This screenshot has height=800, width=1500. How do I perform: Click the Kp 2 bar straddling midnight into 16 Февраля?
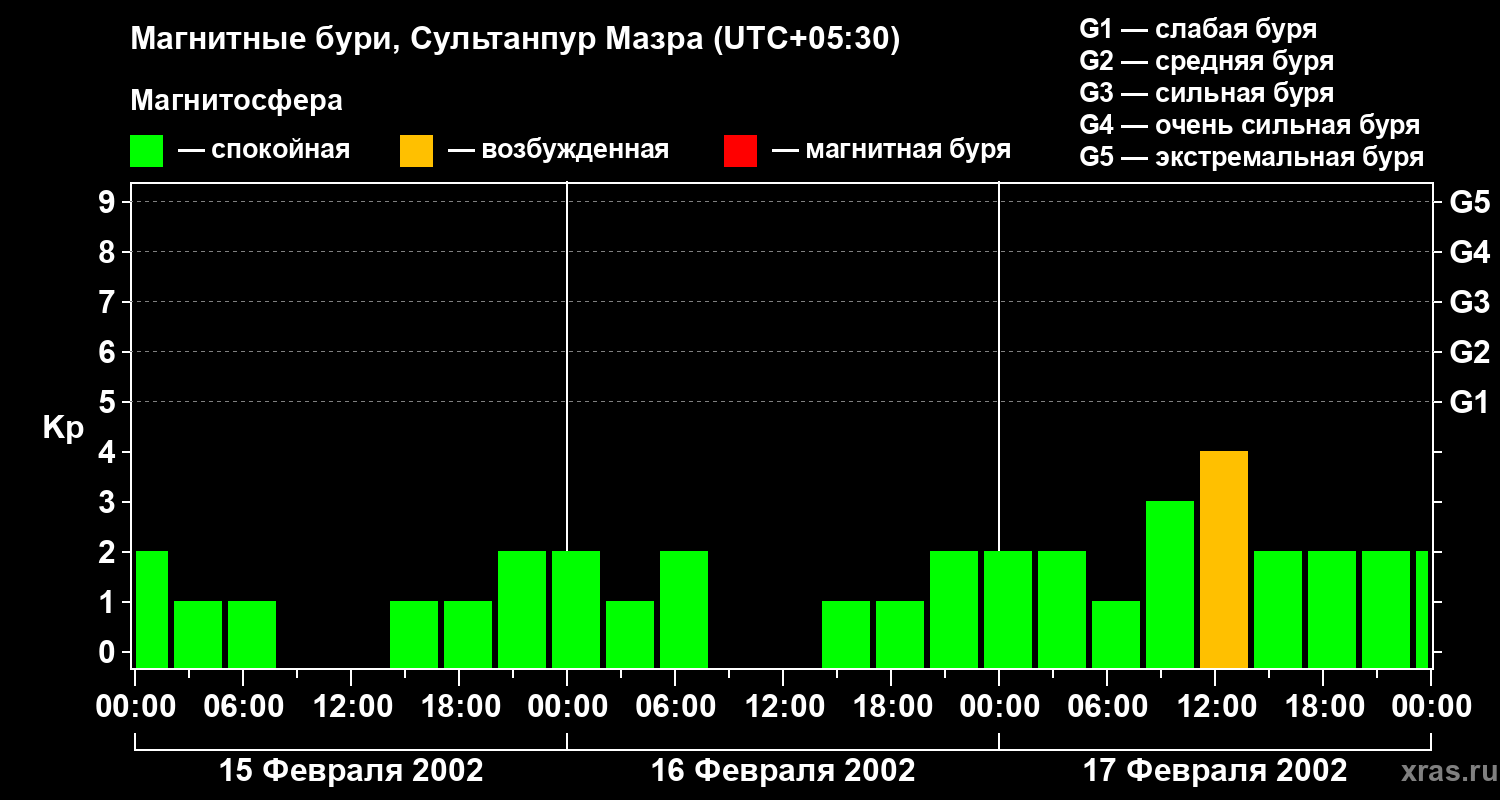576,610
